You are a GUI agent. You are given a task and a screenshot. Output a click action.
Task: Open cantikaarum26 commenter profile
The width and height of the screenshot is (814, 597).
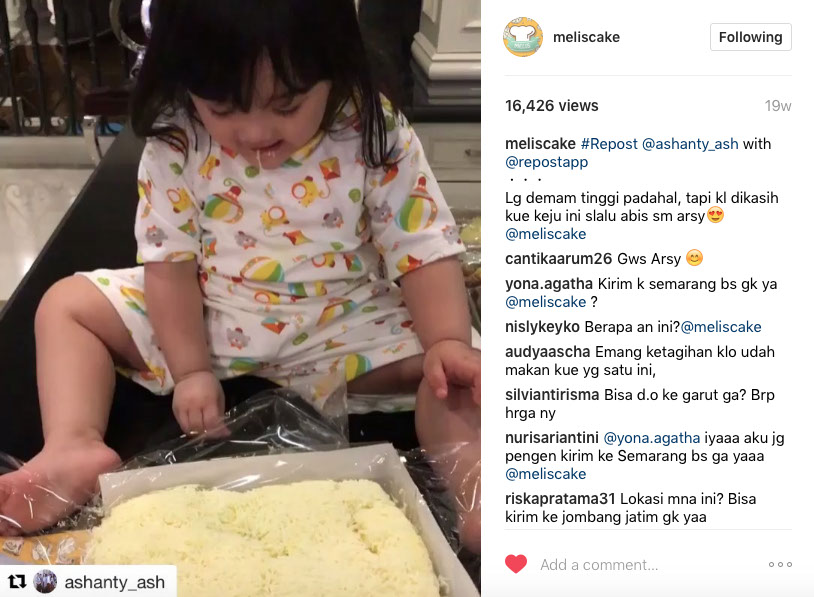557,259
